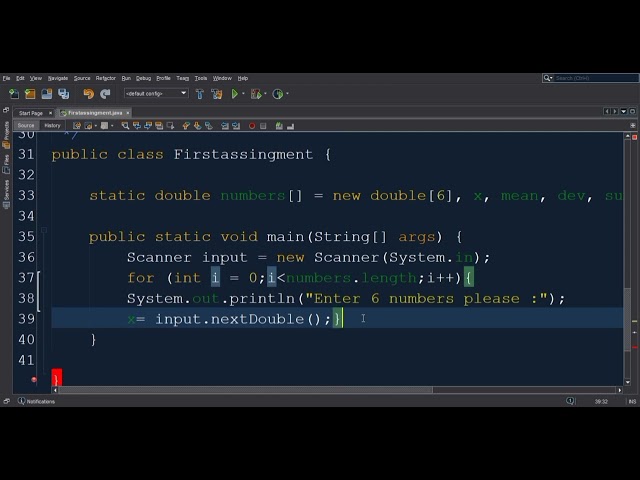Click the Comment editor toolbar icon

coord(279,126)
